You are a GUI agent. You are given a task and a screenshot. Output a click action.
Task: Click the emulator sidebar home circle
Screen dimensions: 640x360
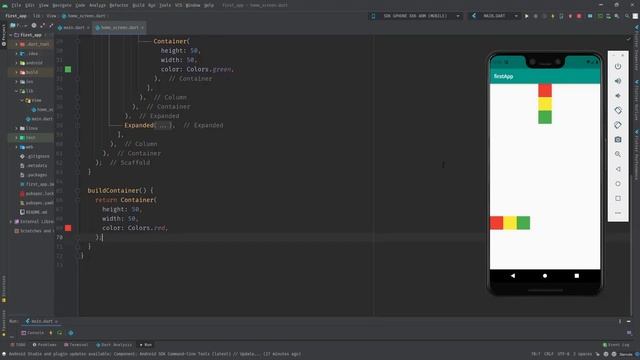[618, 184]
